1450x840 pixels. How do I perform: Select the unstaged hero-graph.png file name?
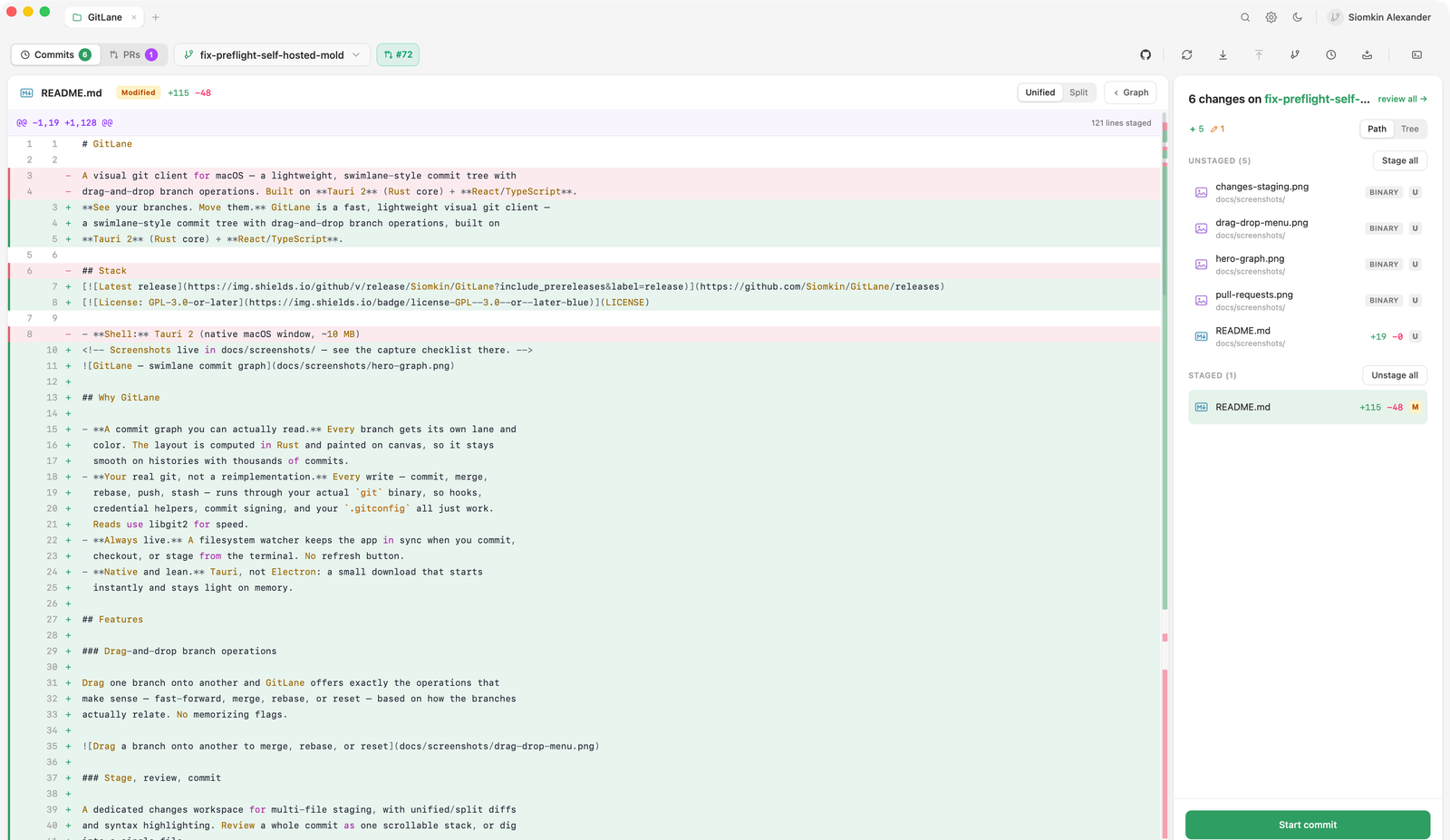(1250, 259)
